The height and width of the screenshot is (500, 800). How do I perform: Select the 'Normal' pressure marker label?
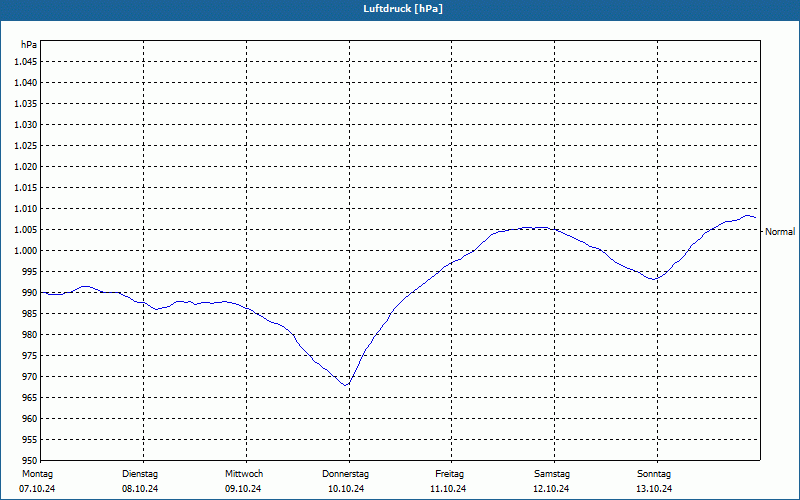click(780, 232)
